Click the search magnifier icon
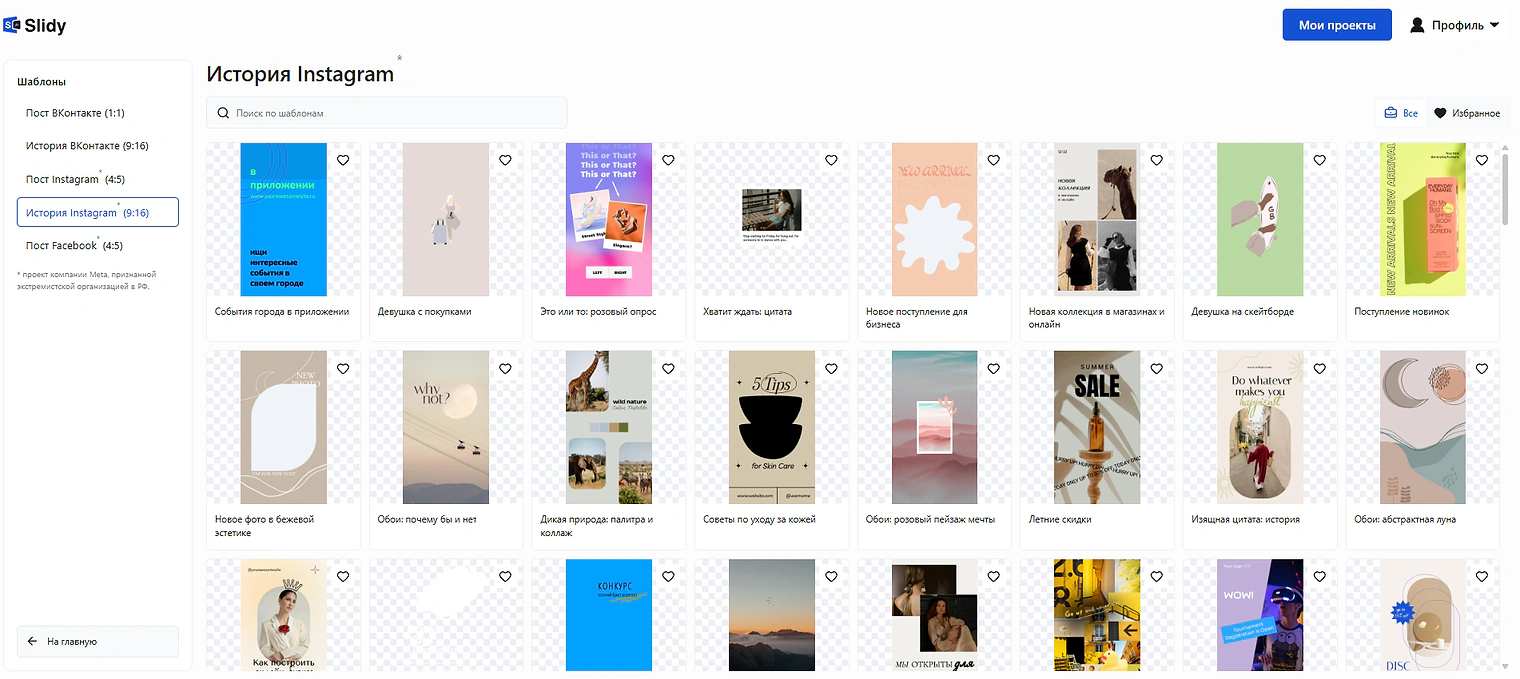 point(223,113)
